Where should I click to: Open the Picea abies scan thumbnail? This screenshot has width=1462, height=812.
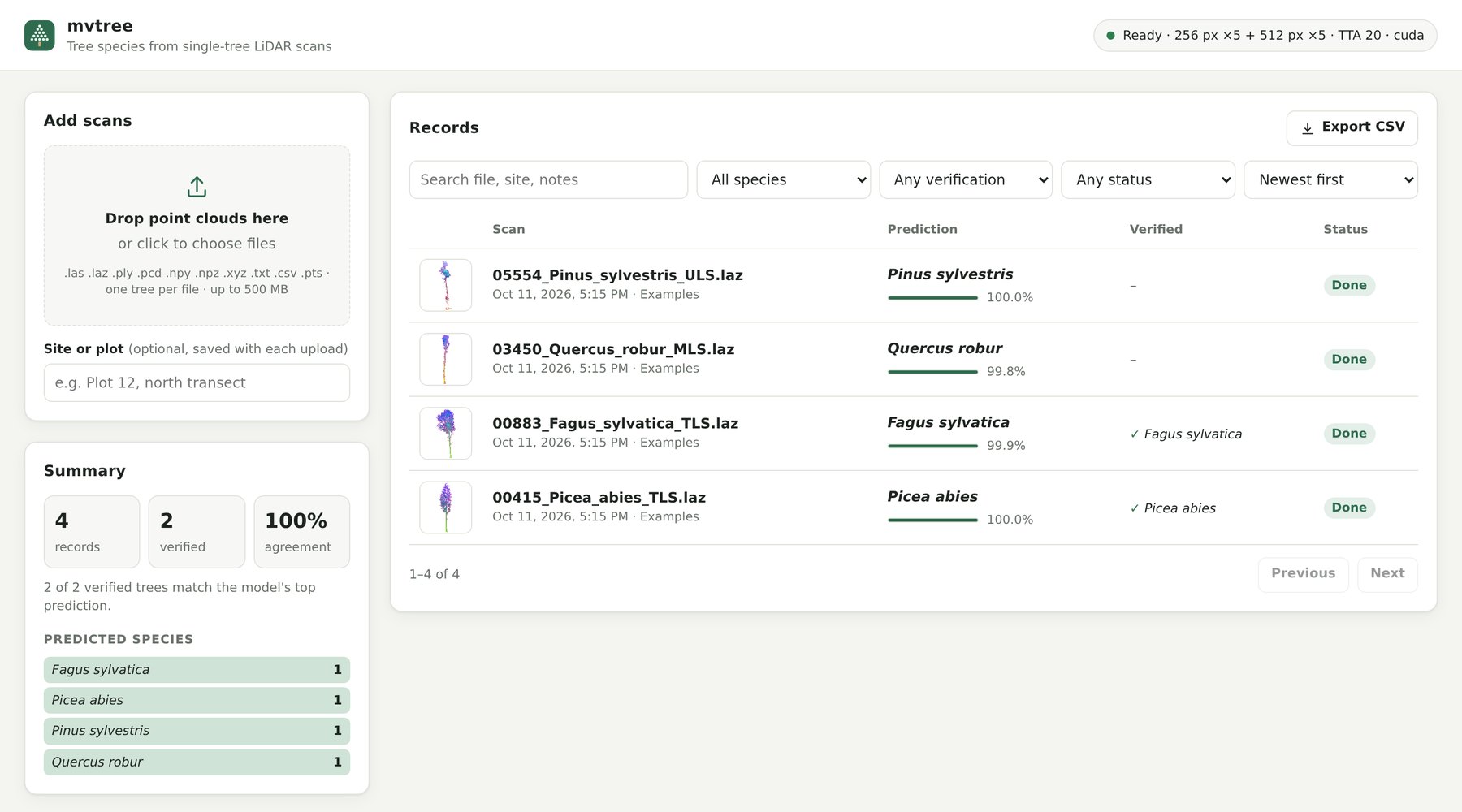(x=445, y=508)
